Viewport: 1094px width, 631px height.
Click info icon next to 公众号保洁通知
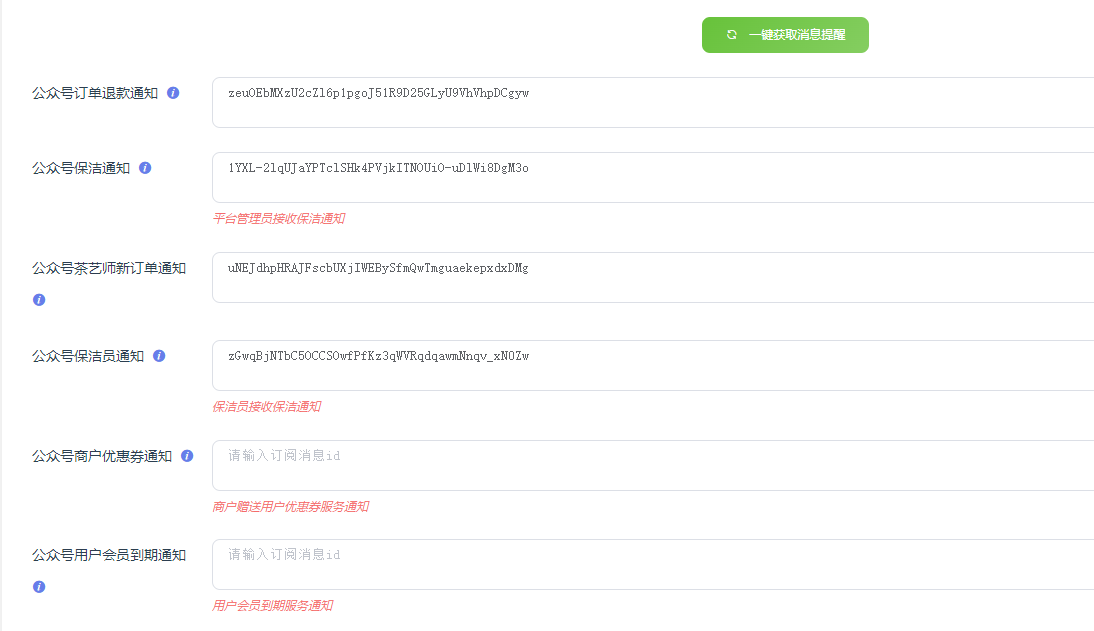[145, 168]
